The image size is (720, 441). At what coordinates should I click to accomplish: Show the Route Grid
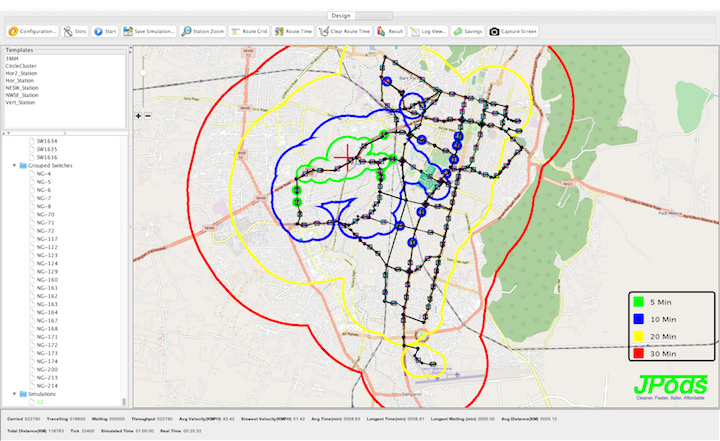(x=249, y=31)
